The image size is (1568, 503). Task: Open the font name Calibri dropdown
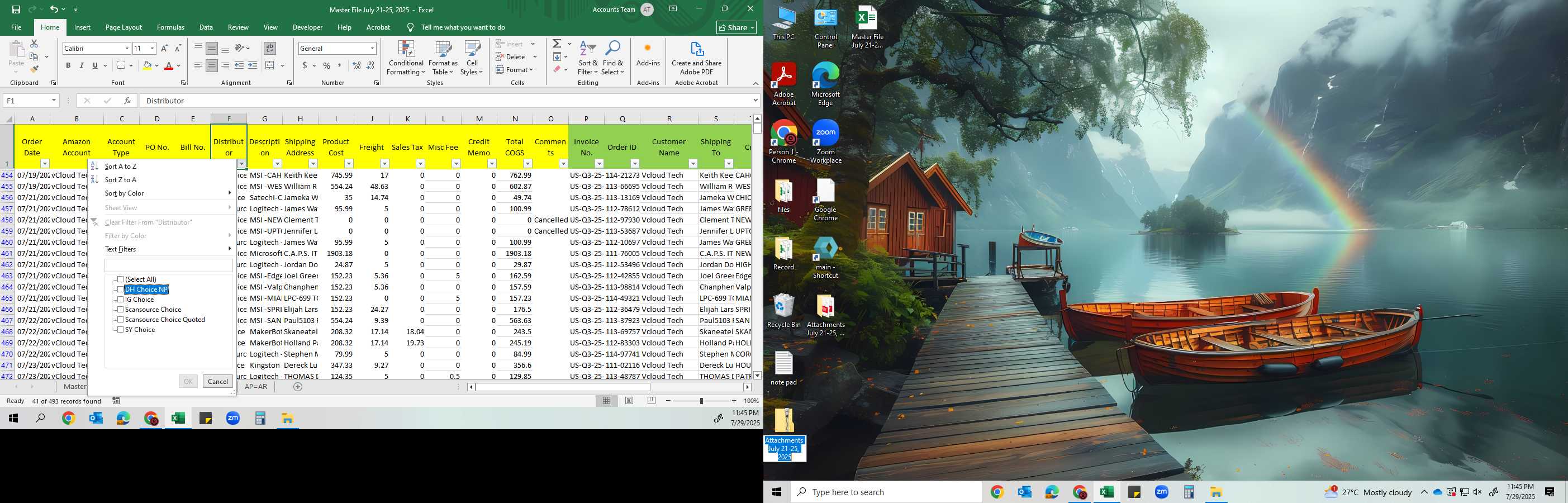(127, 48)
